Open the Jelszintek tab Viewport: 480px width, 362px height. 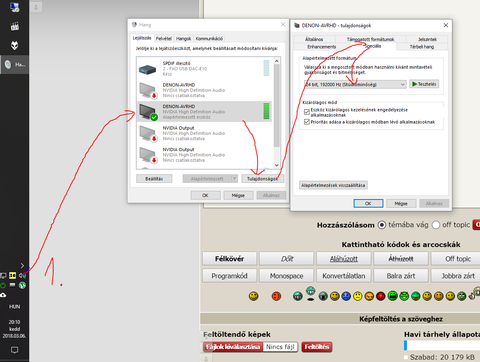tap(427, 39)
